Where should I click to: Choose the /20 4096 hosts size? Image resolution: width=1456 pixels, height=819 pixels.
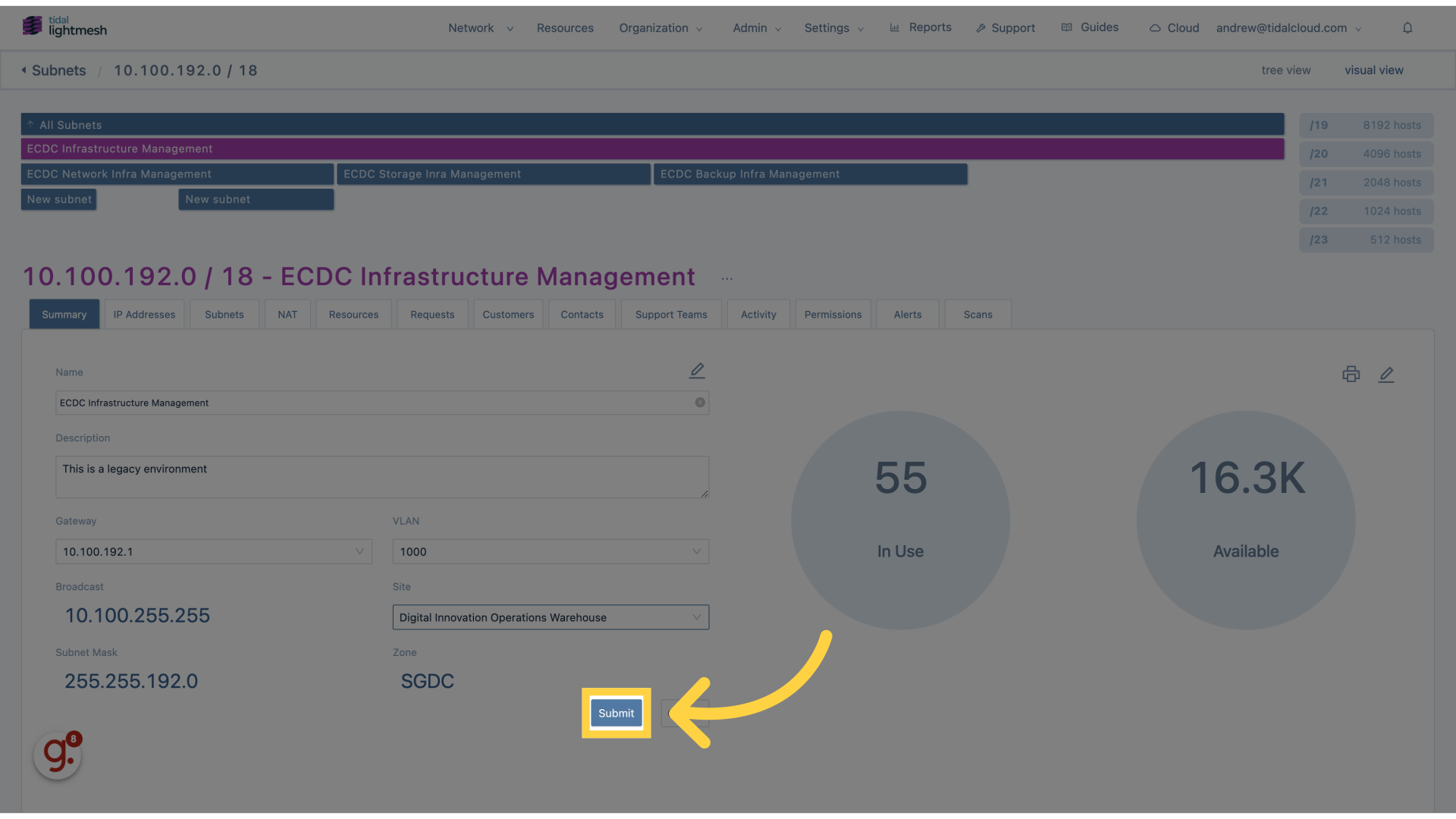(1366, 154)
